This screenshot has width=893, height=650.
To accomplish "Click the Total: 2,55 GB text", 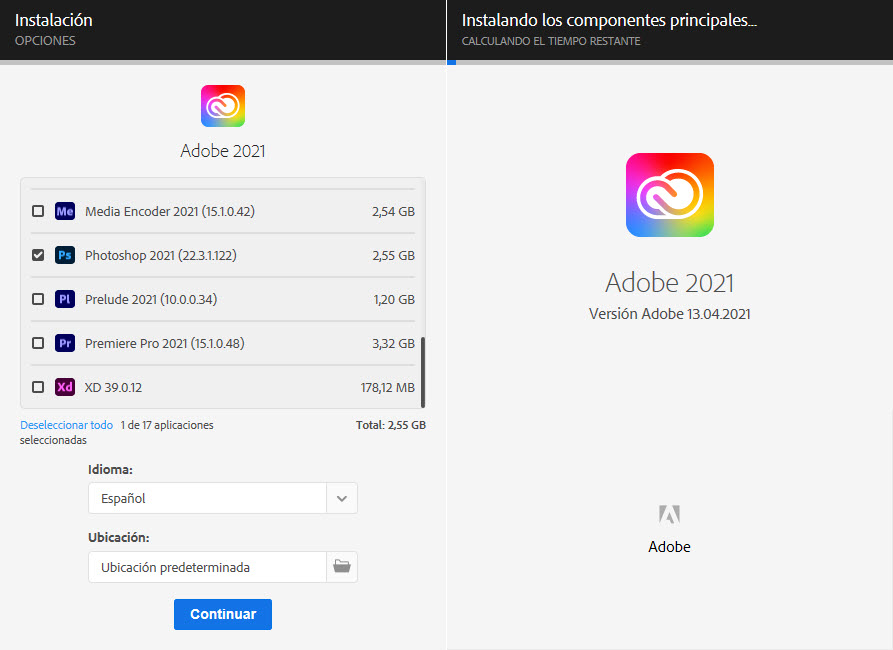I will 391,425.
